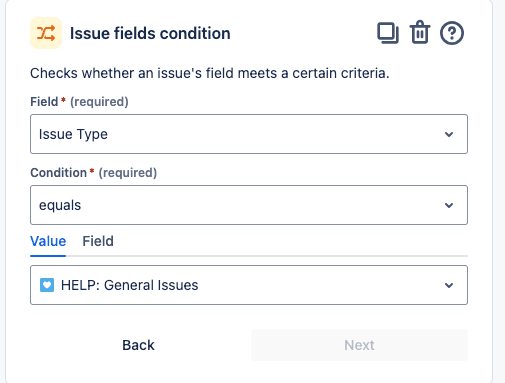Expand chevron in the Field selector
This screenshot has width=505, height=383.
pos(449,134)
